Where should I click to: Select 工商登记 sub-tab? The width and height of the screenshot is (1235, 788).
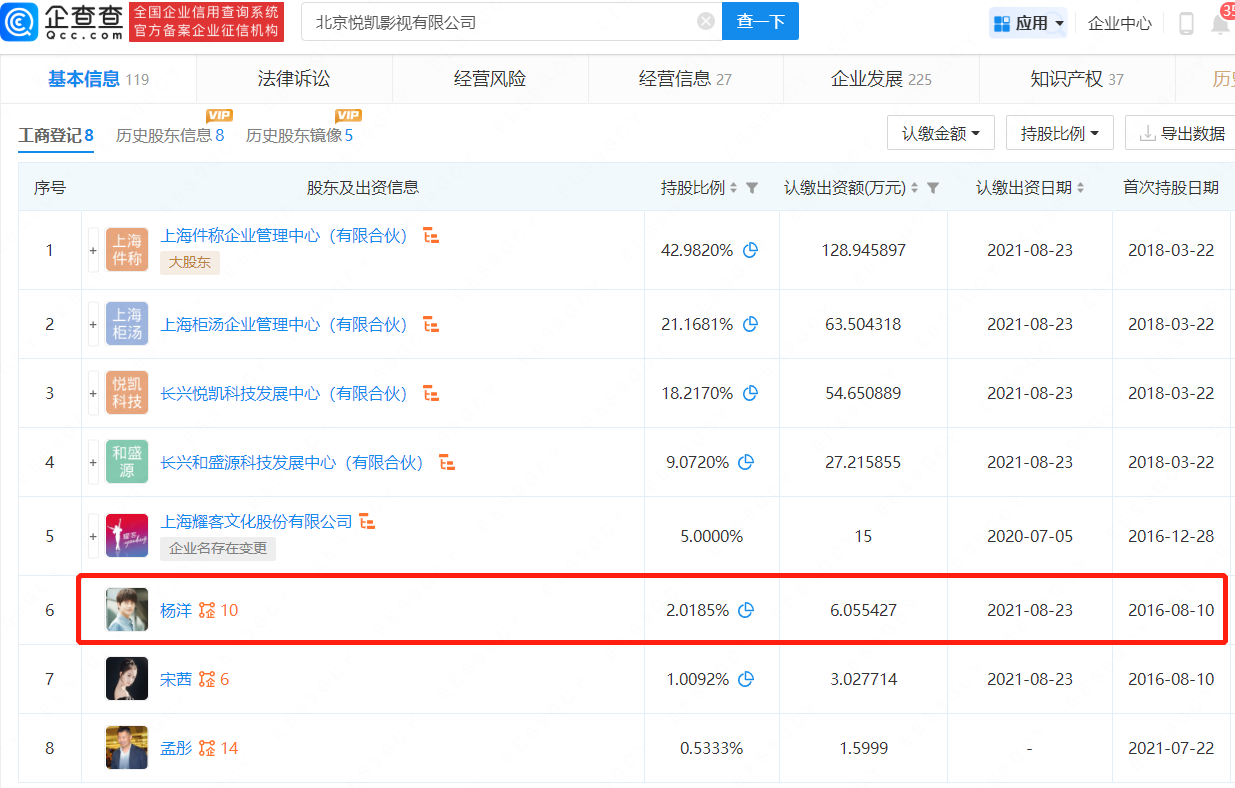pyautogui.click(x=56, y=135)
